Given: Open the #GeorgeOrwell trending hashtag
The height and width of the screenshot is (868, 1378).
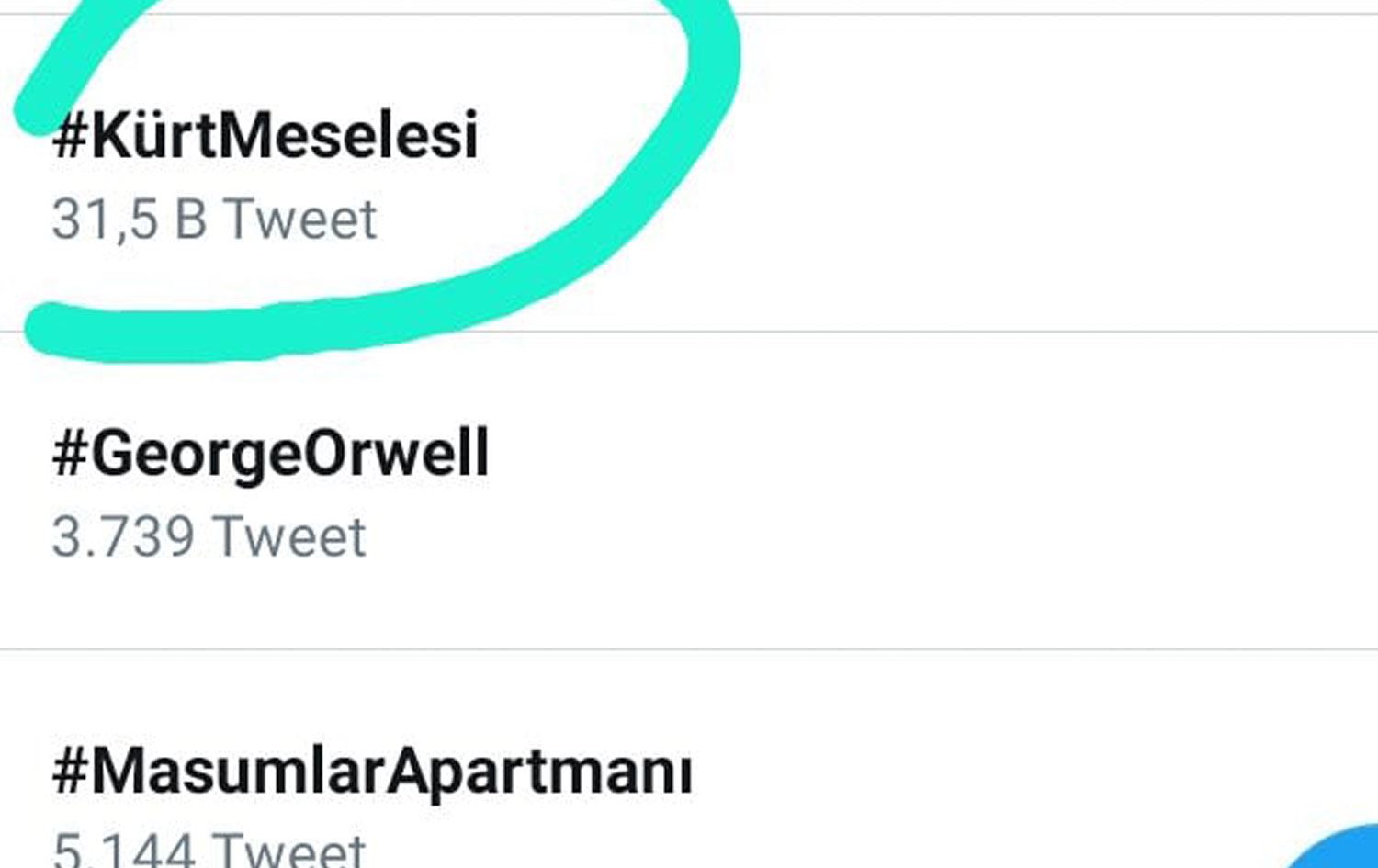Looking at the screenshot, I should tap(272, 454).
